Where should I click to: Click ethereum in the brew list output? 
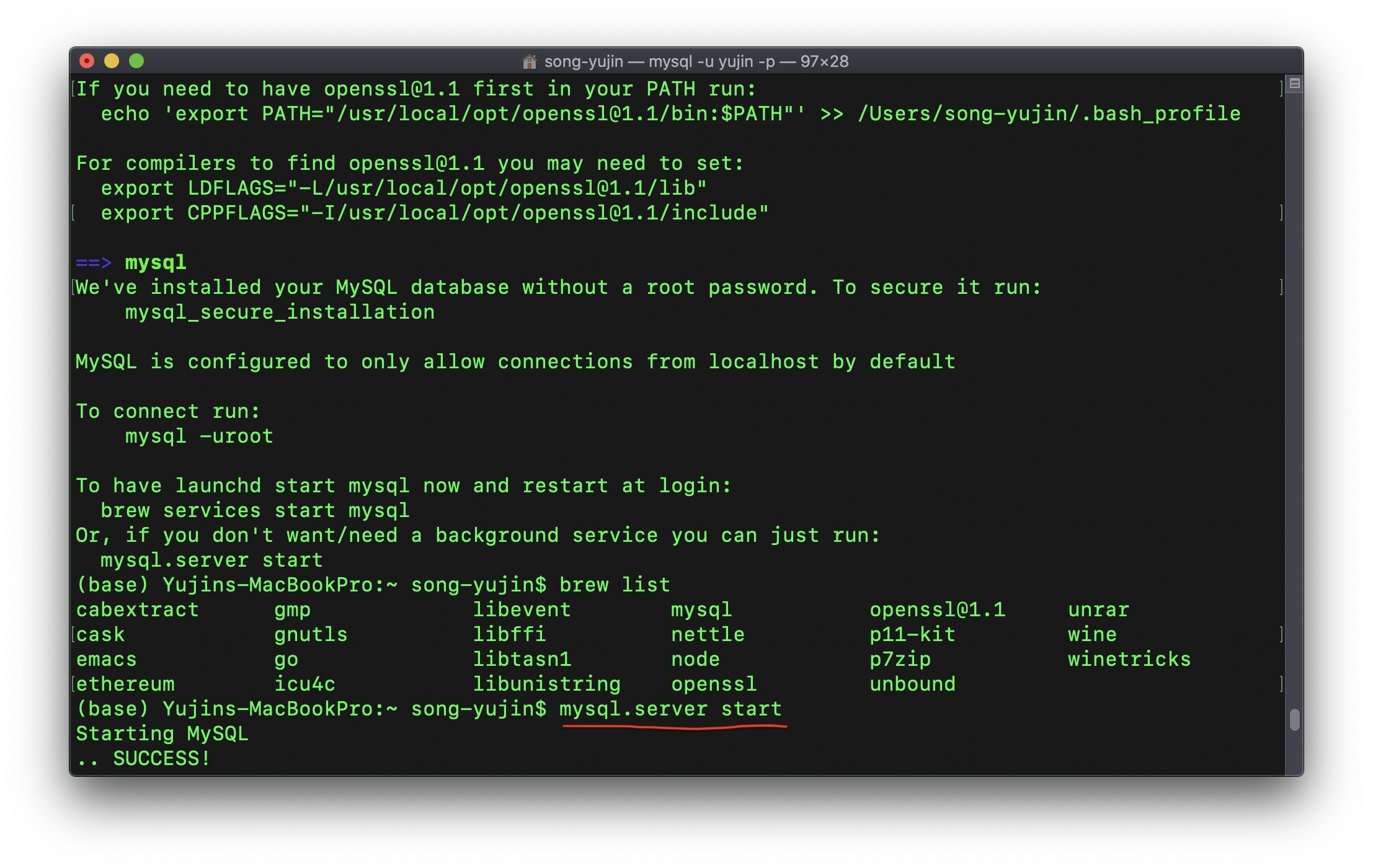coord(125,684)
